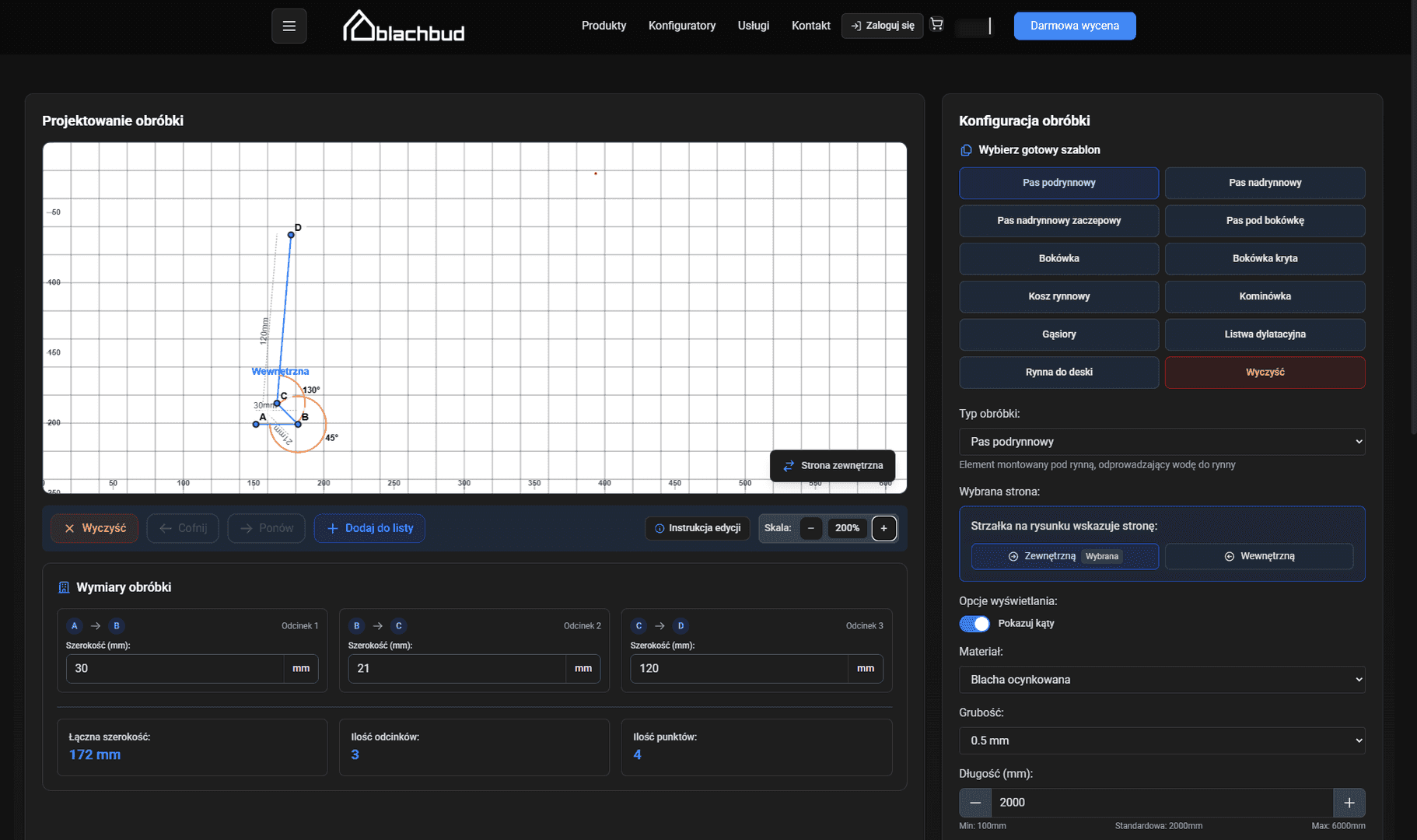Viewport: 1417px width, 840px height.
Task: Toggle Pokazuj kąty switch
Action: 974,624
